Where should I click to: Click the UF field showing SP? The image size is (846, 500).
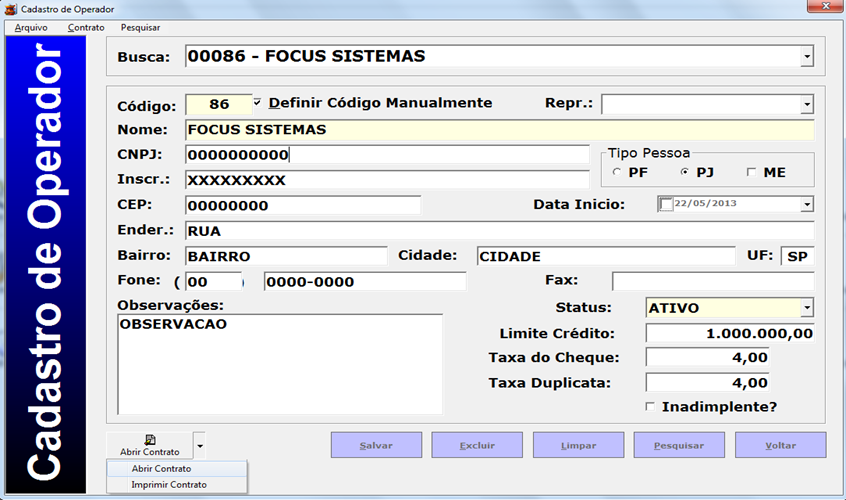pos(797,256)
